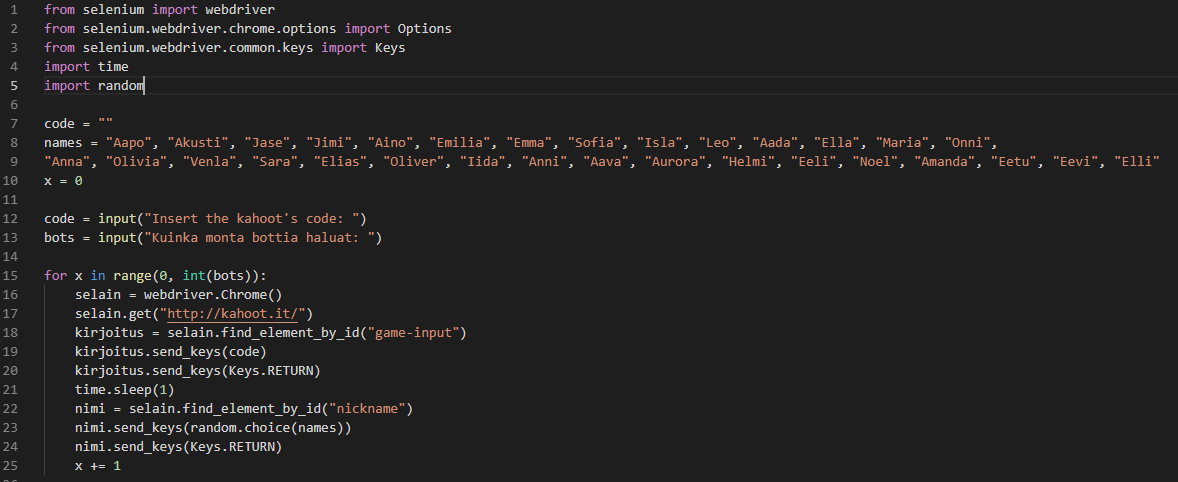Click the 'time.sleep(1)' statement

click(124, 389)
